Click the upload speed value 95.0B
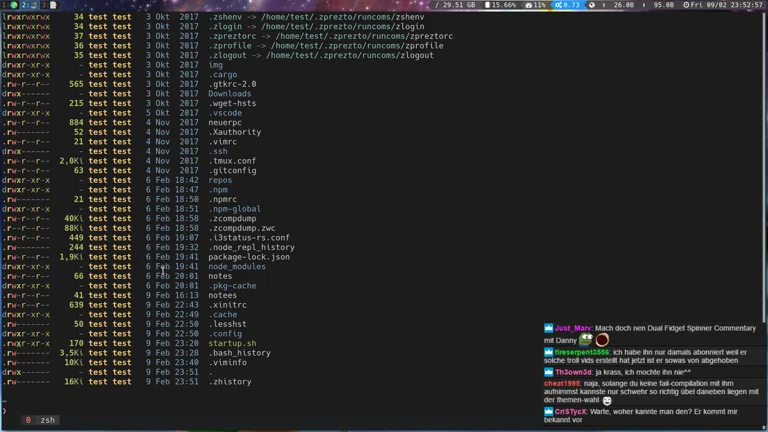The height and width of the screenshot is (432, 768). click(663, 5)
